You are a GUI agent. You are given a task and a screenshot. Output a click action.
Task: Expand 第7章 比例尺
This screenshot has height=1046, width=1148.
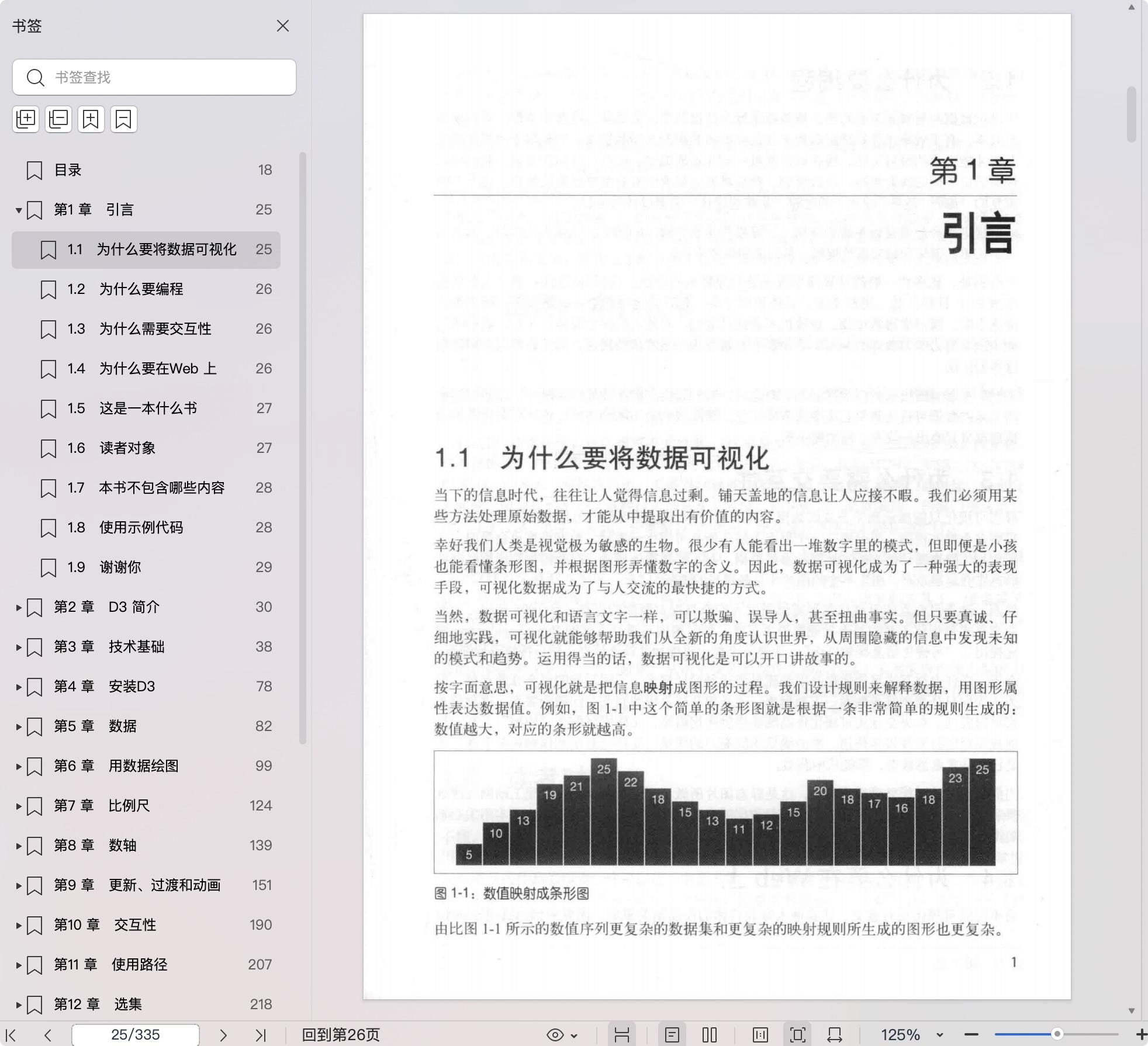click(19, 806)
